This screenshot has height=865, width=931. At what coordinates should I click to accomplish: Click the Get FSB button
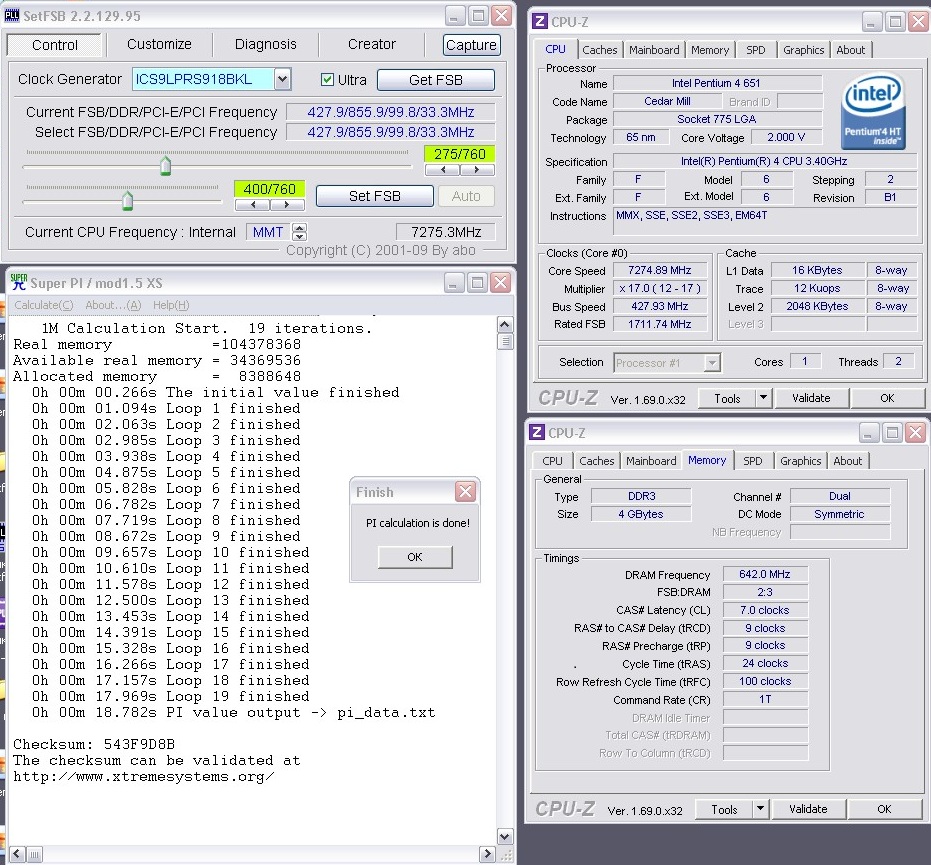[x=436, y=80]
